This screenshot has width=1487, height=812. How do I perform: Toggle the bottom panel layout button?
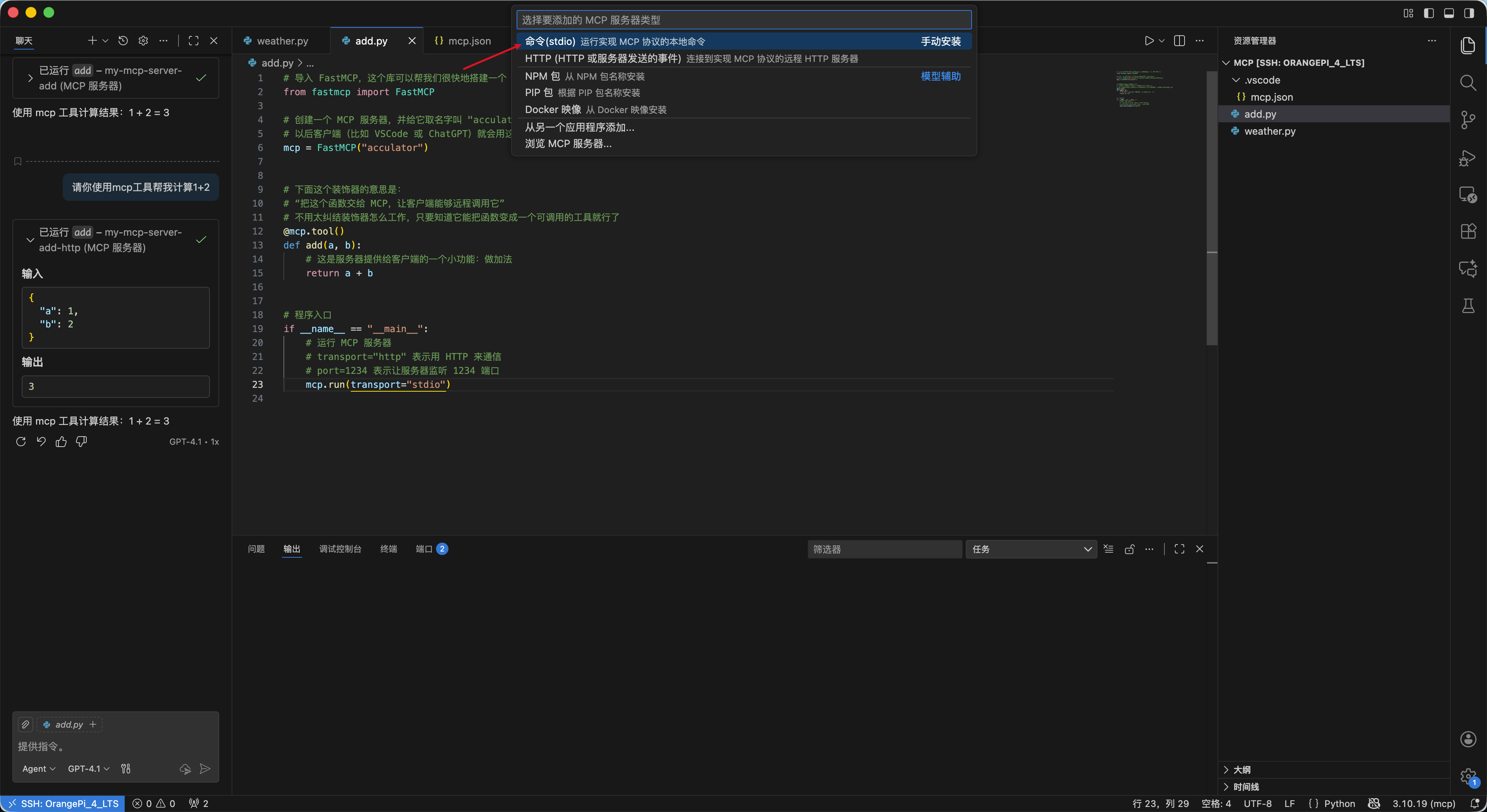coord(1449,13)
